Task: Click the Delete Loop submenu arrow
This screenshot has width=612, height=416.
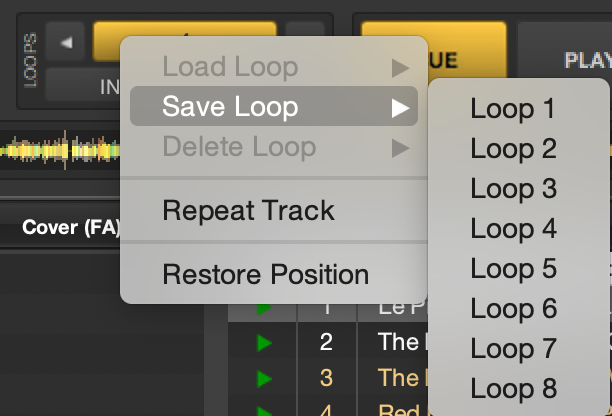Action: coord(400,149)
